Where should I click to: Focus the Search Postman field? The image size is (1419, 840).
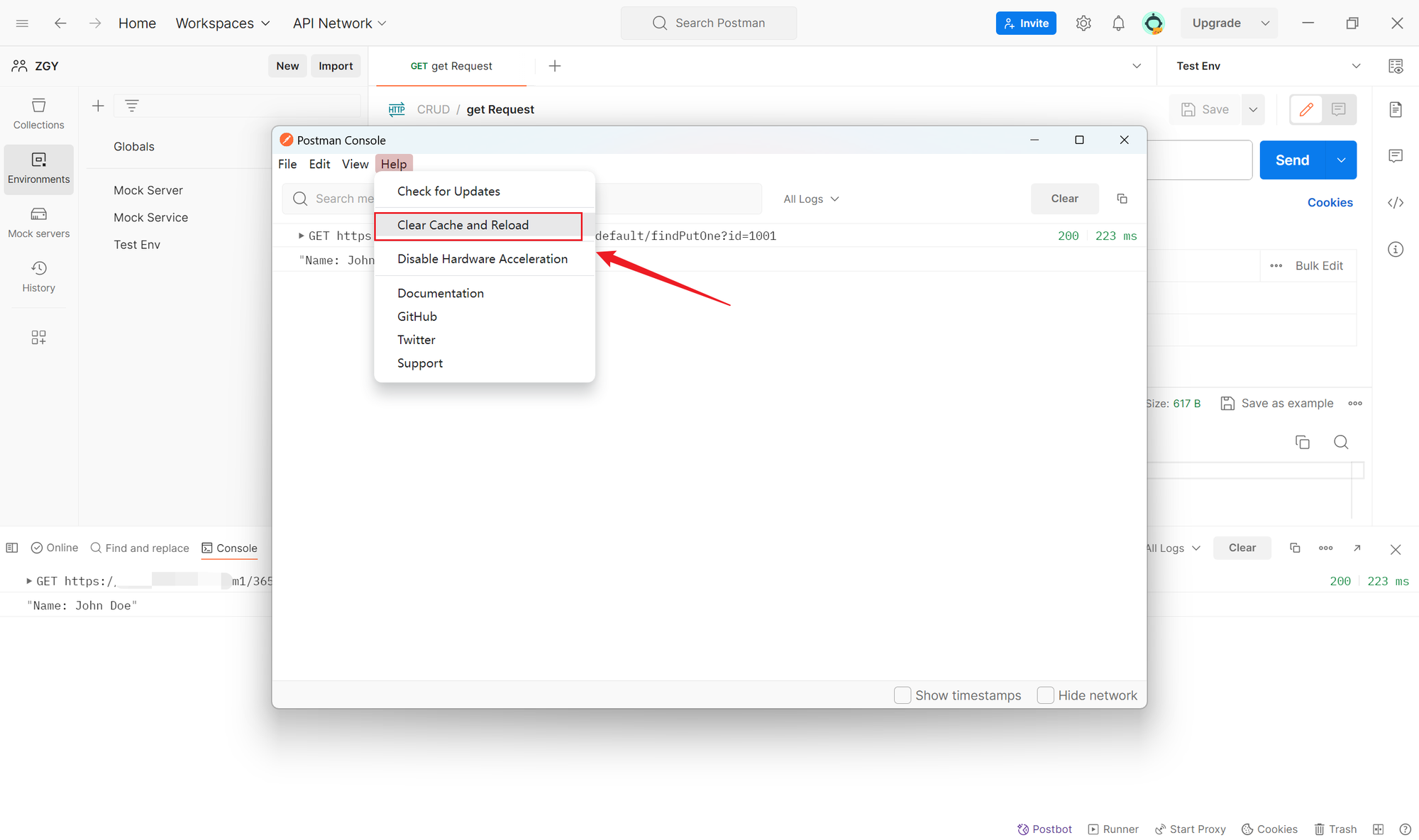709,23
